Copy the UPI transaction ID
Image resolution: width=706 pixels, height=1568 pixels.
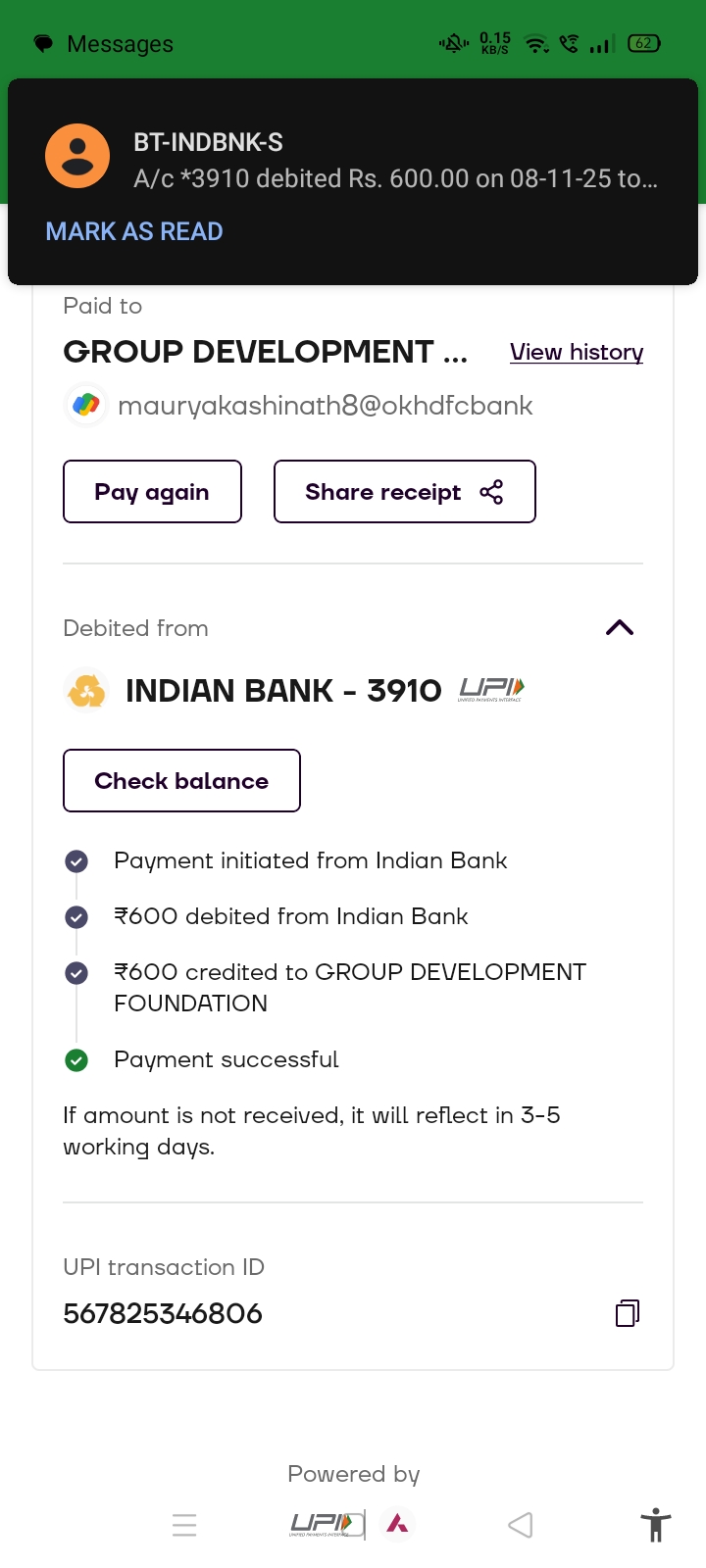tap(628, 1313)
